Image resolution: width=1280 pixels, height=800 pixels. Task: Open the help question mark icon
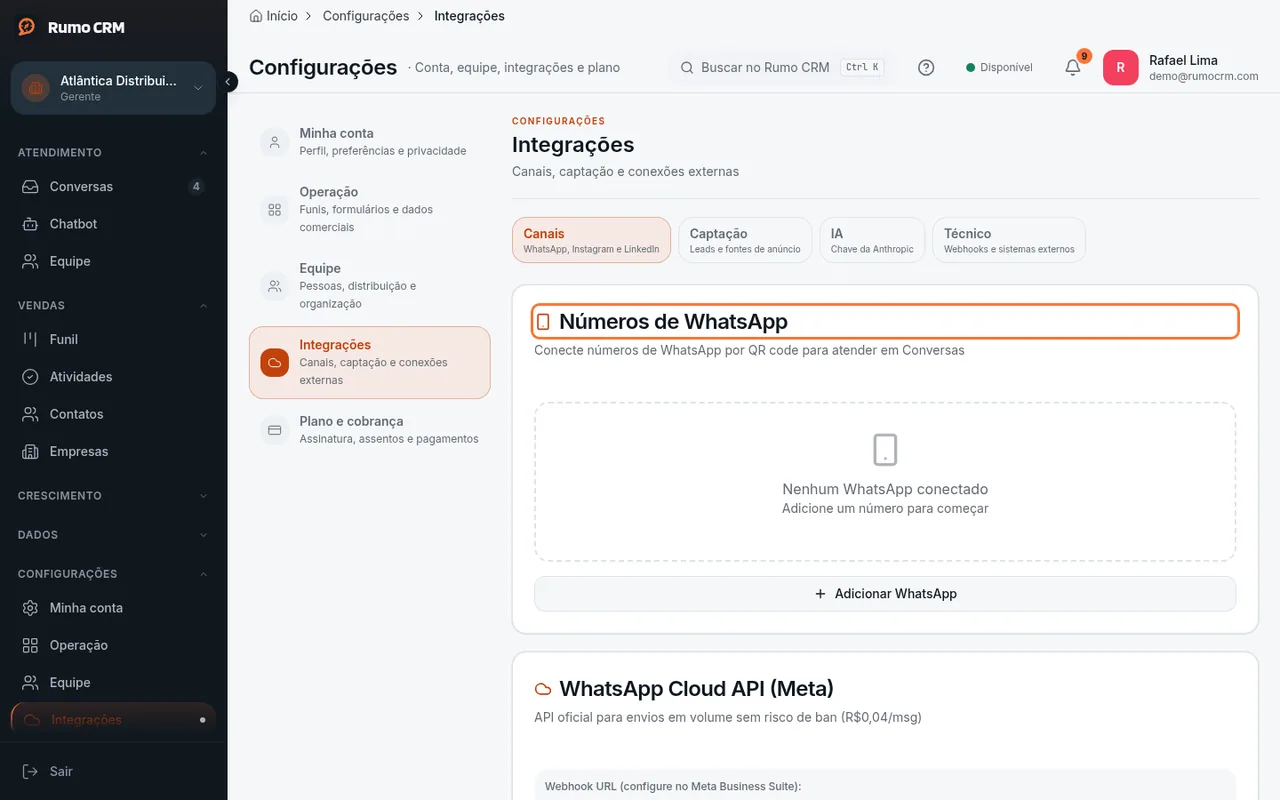[x=926, y=67]
